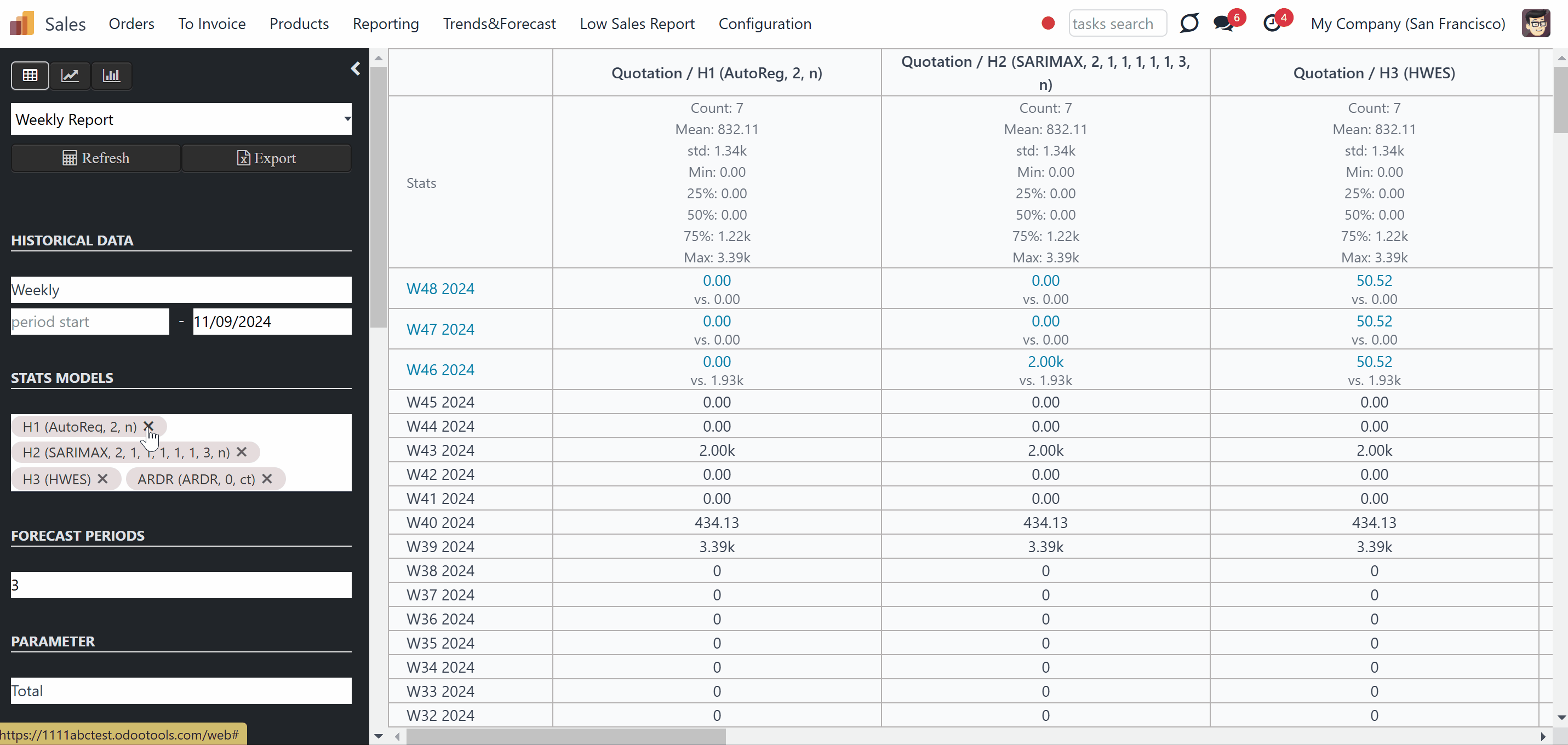The height and width of the screenshot is (745, 1568).
Task: Click the Refresh button
Action: [96, 158]
